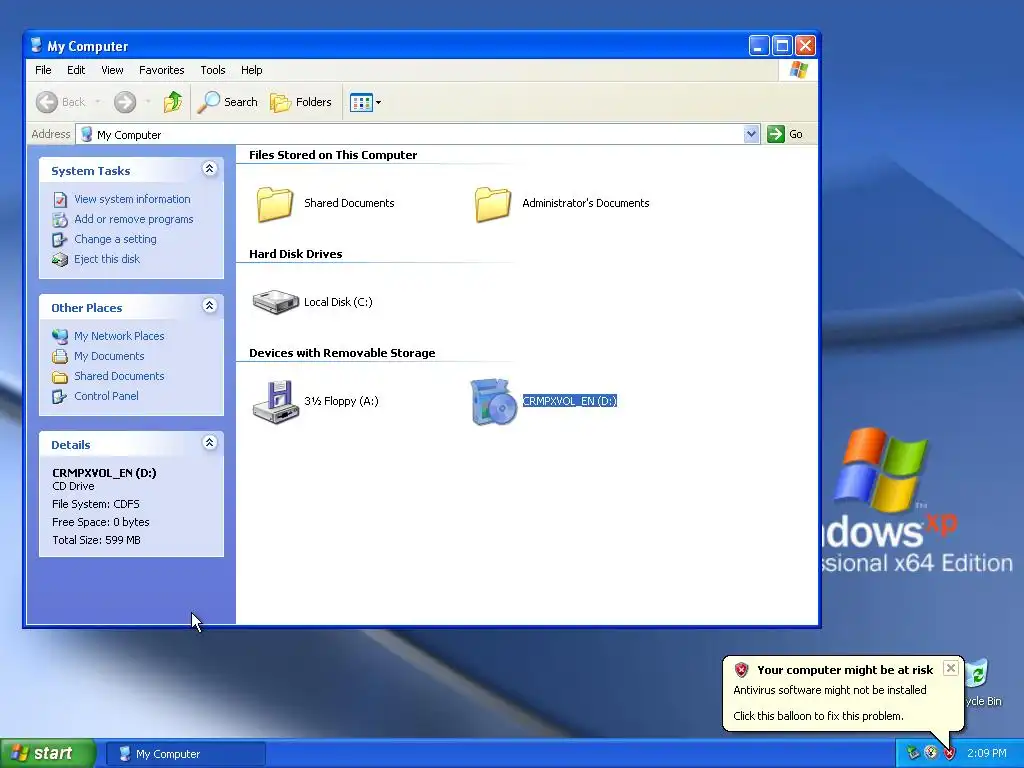The width and height of the screenshot is (1024, 768).
Task: Click My Network Places link
Action: [x=120, y=336]
